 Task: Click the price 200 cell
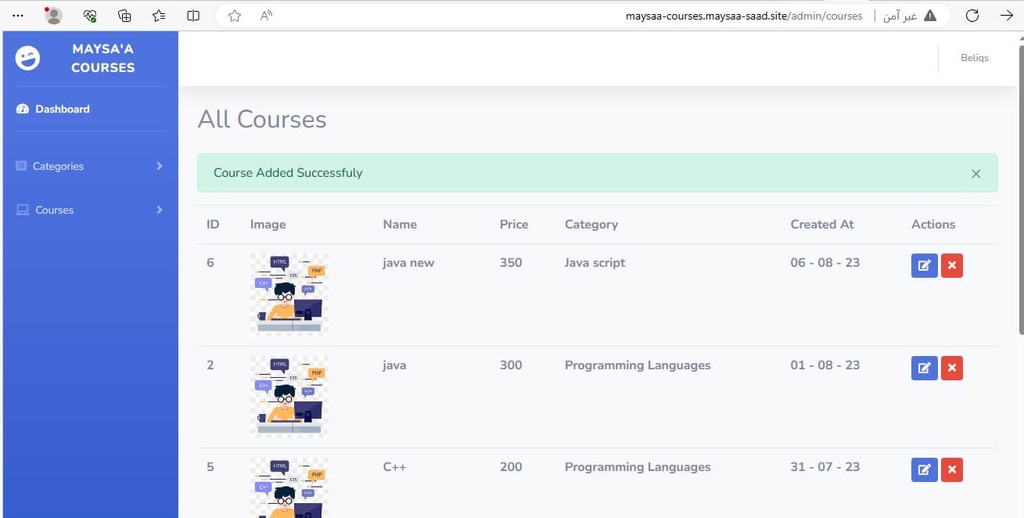point(511,467)
